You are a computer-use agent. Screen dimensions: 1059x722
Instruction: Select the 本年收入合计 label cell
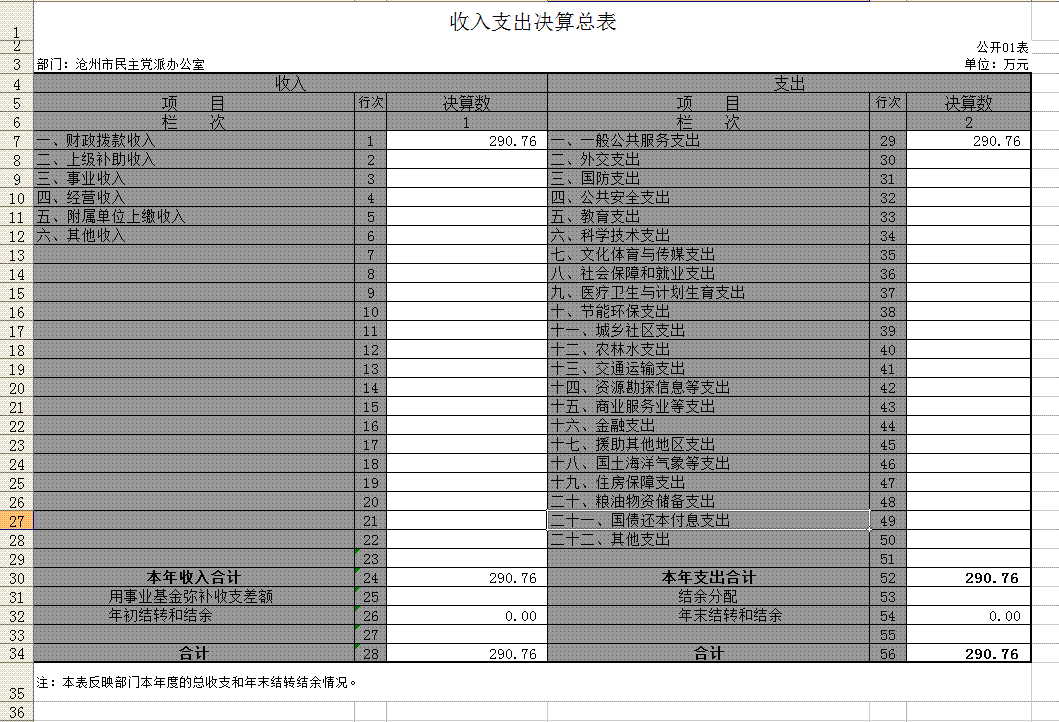click(x=194, y=578)
